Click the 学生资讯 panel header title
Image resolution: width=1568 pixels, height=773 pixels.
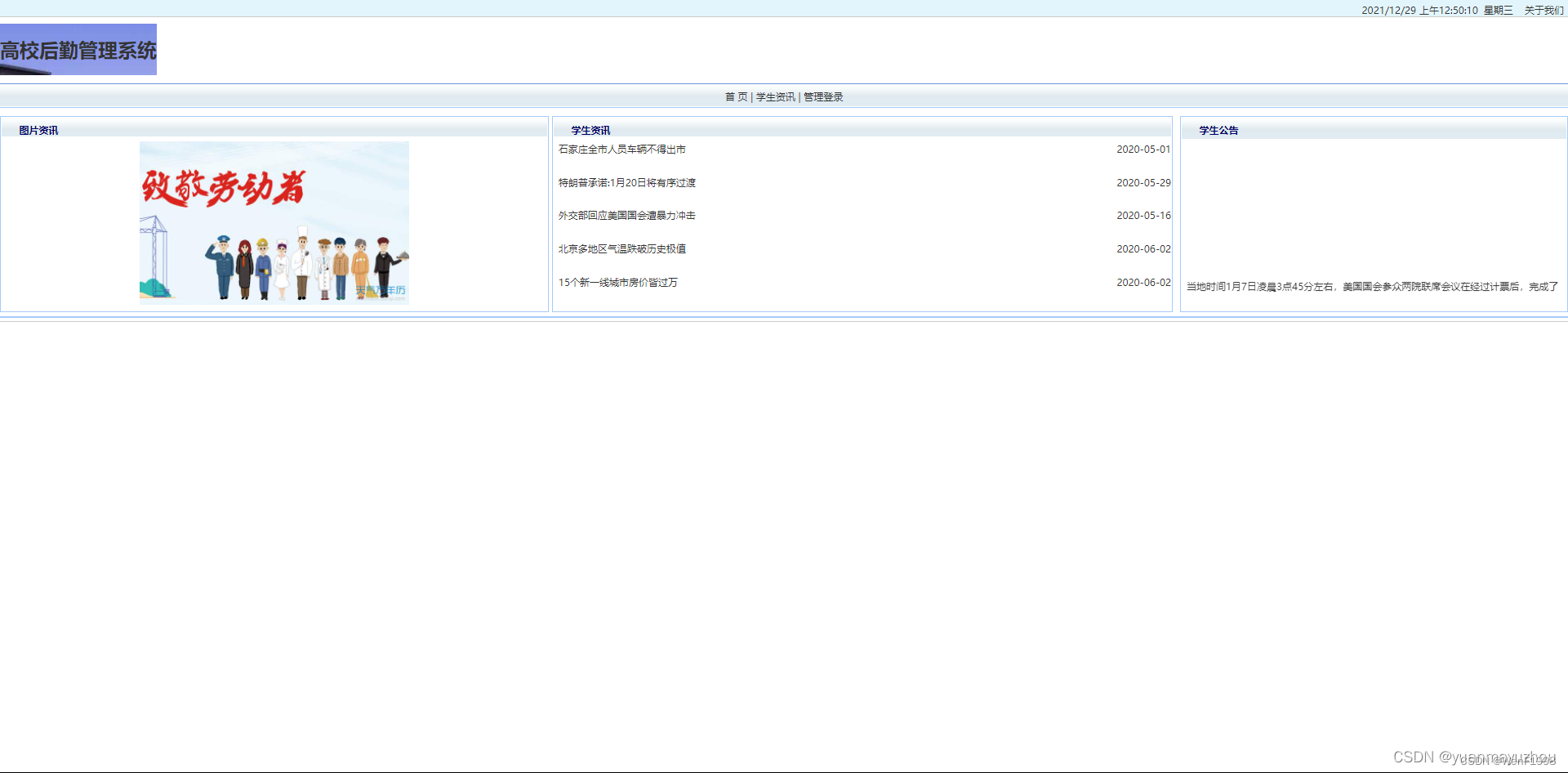590,131
